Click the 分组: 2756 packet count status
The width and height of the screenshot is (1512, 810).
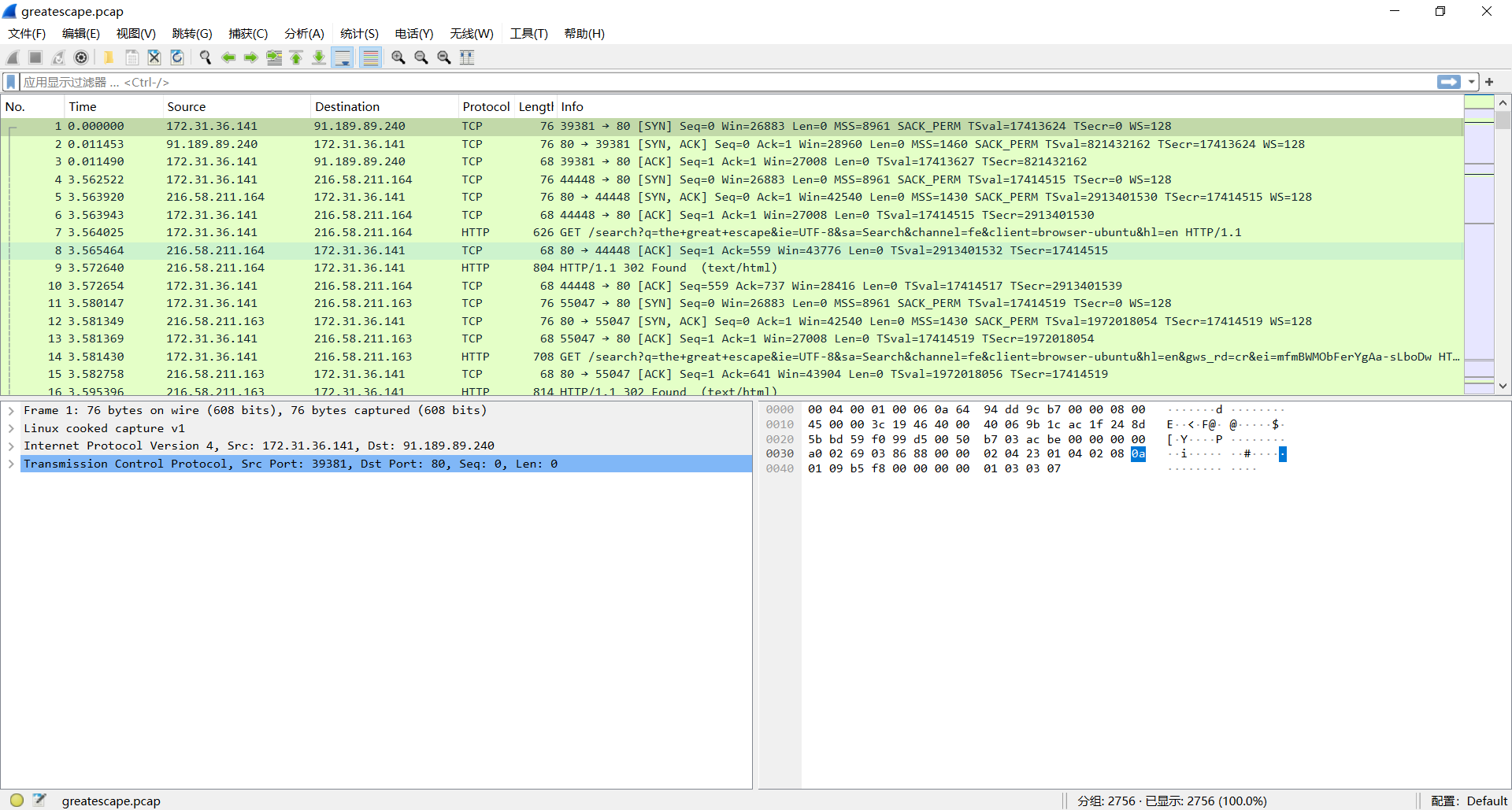[x=1172, y=801]
